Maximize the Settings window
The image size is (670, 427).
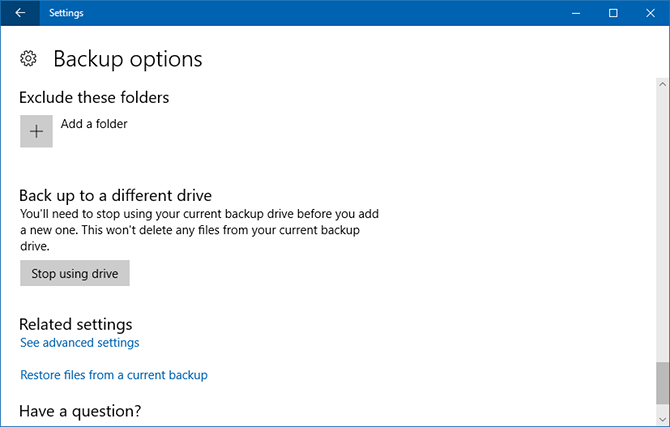coord(613,13)
